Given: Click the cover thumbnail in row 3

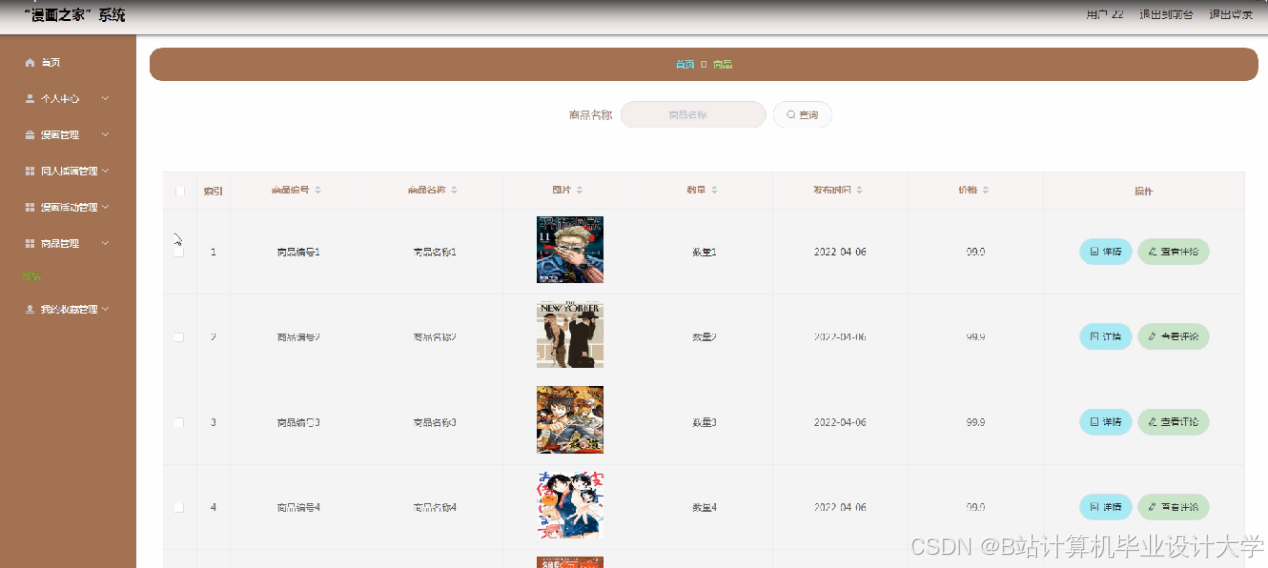Looking at the screenshot, I should [x=570, y=420].
